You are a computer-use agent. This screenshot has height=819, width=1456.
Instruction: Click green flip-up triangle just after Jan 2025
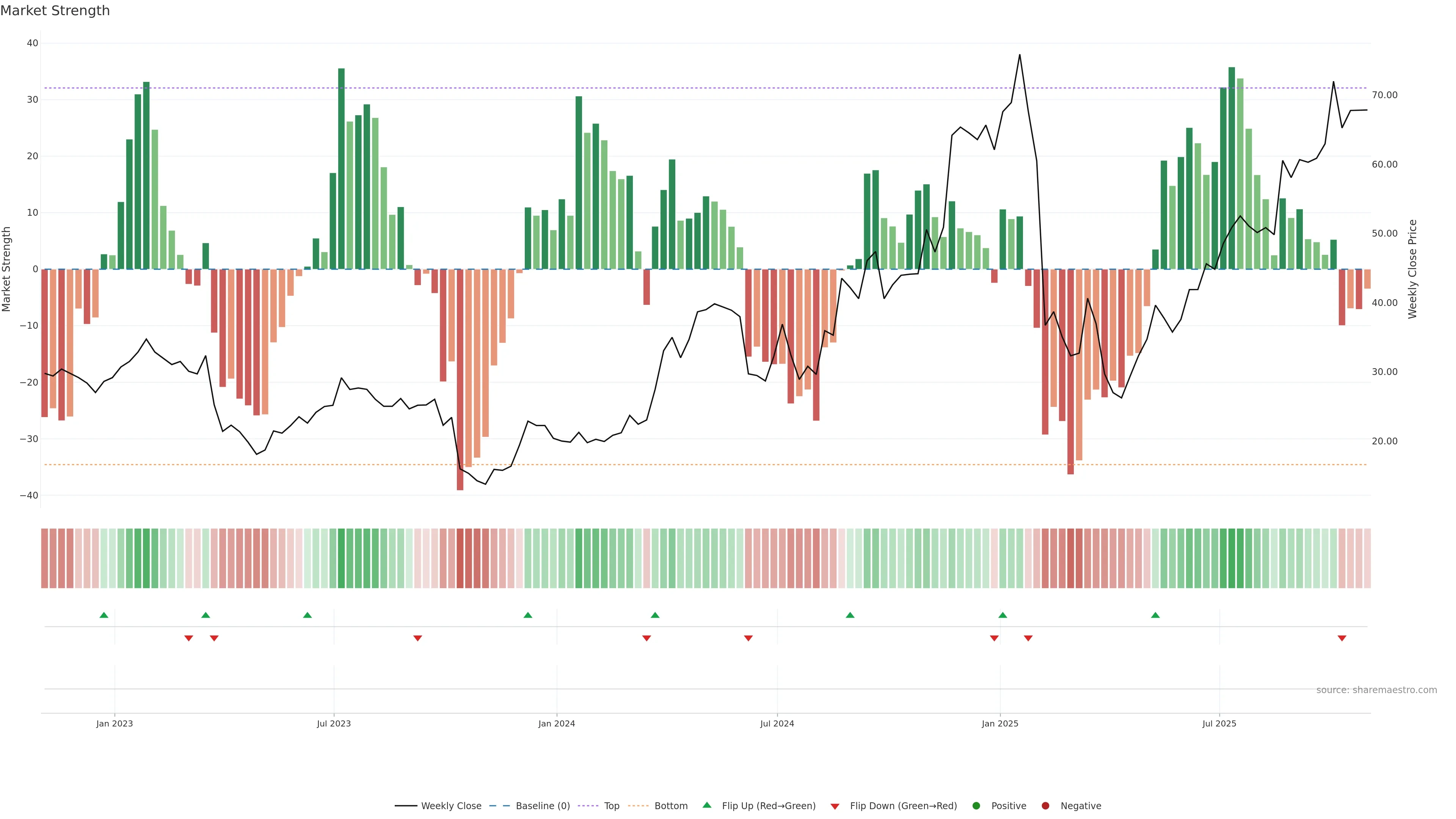1003,615
